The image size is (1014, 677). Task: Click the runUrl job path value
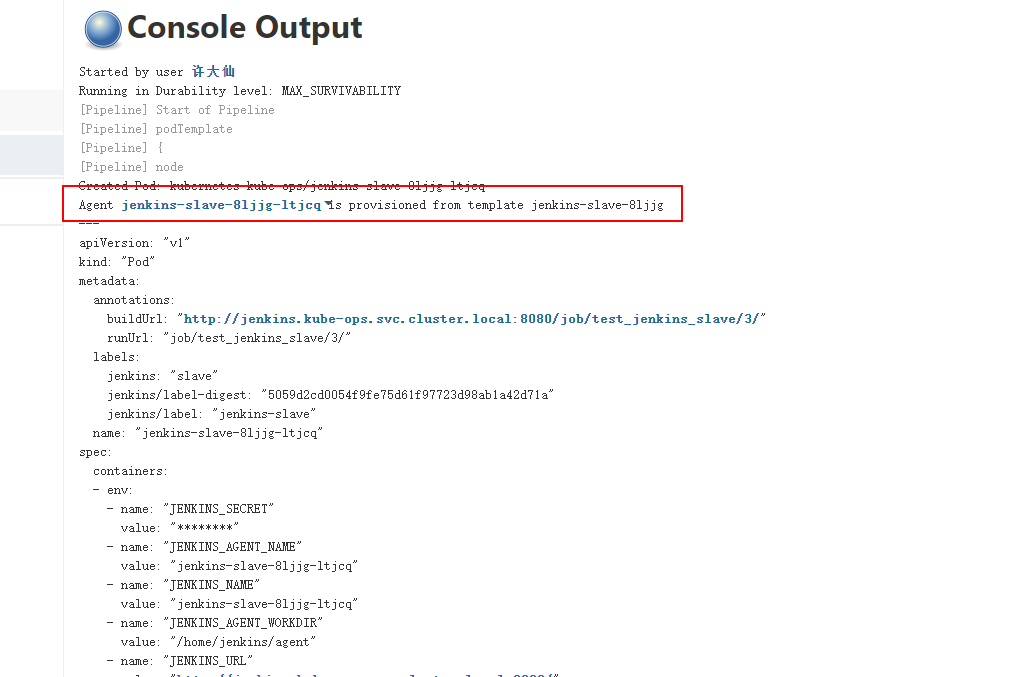tap(257, 338)
